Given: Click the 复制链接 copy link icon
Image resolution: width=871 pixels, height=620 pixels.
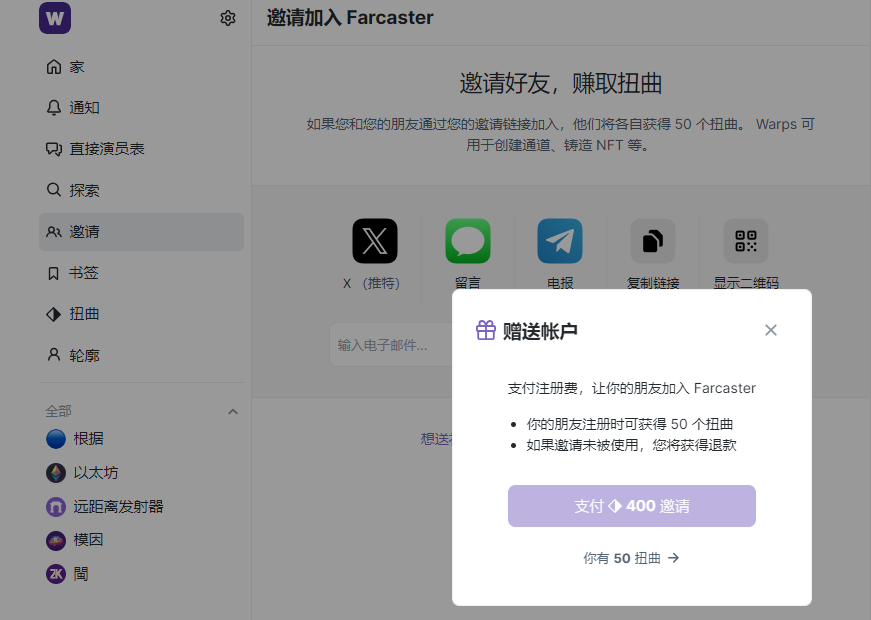Looking at the screenshot, I should [x=653, y=241].
